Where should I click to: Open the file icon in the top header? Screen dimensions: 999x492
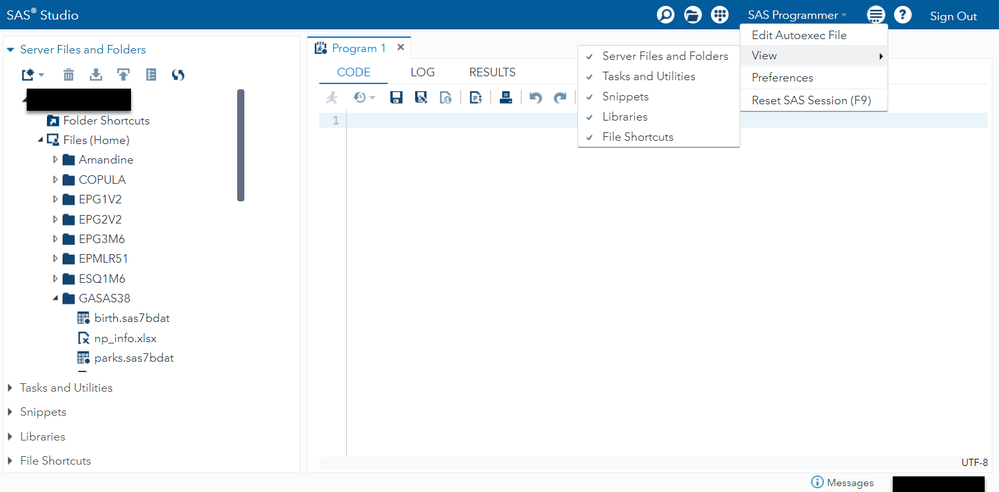pyautogui.click(x=693, y=15)
